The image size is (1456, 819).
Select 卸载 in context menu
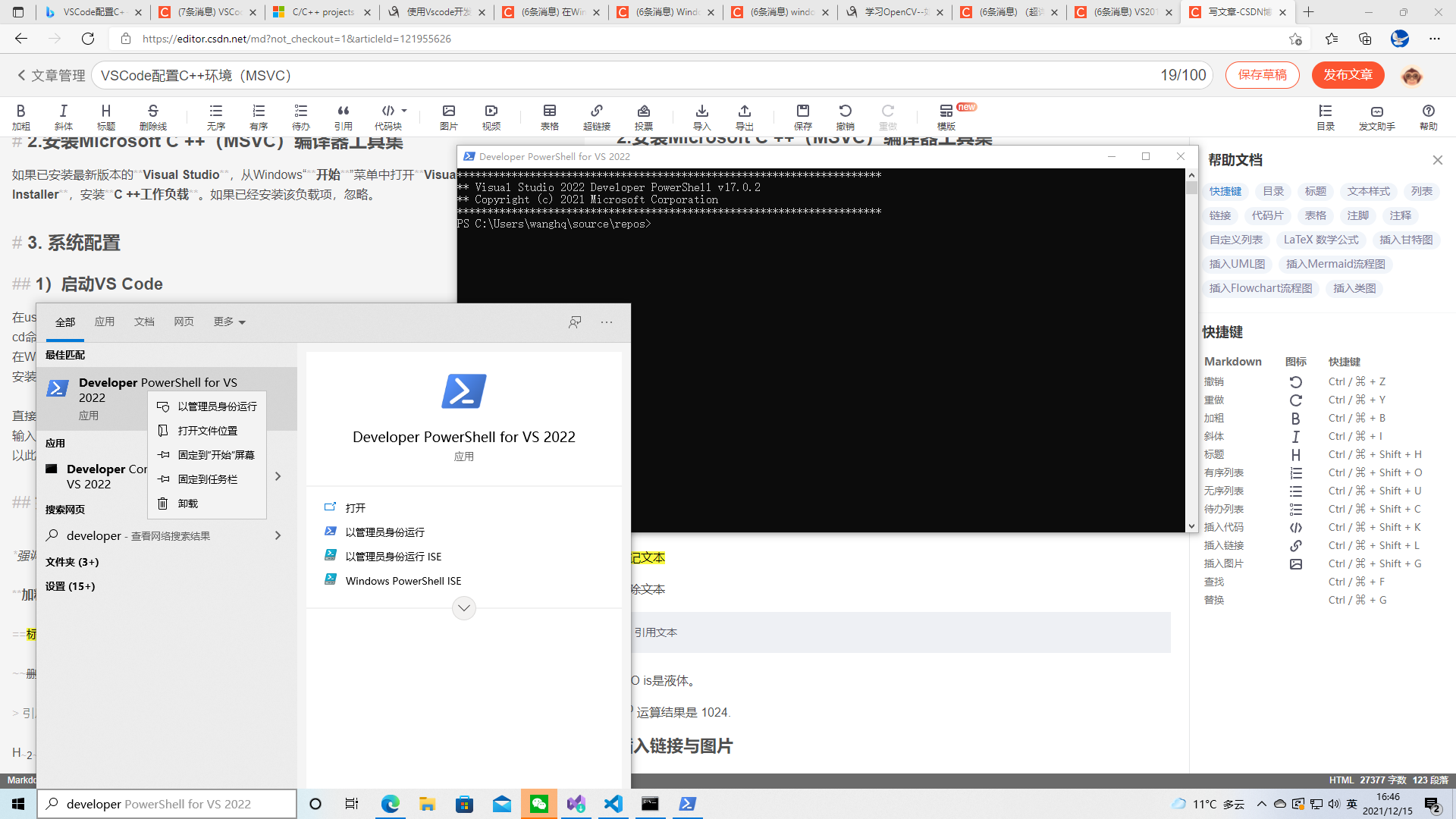(x=207, y=504)
